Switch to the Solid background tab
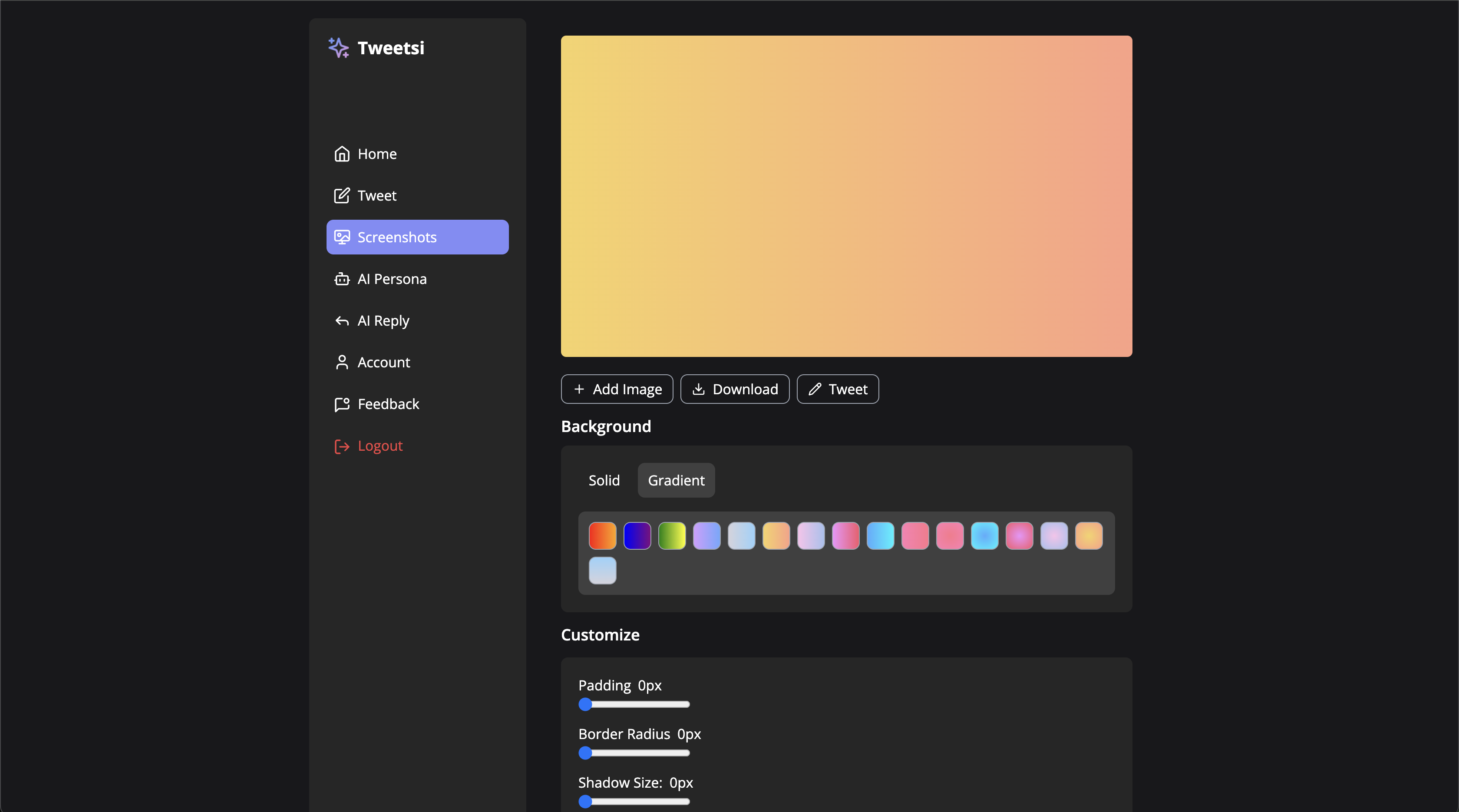1459x812 pixels. pyautogui.click(x=604, y=480)
